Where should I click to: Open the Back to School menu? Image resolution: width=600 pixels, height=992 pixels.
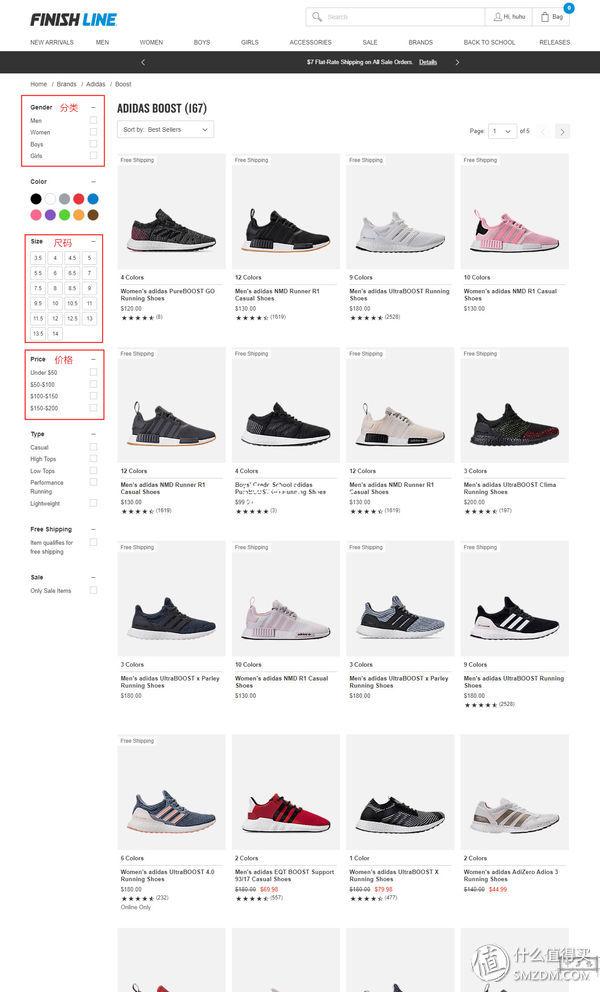pyautogui.click(x=489, y=42)
